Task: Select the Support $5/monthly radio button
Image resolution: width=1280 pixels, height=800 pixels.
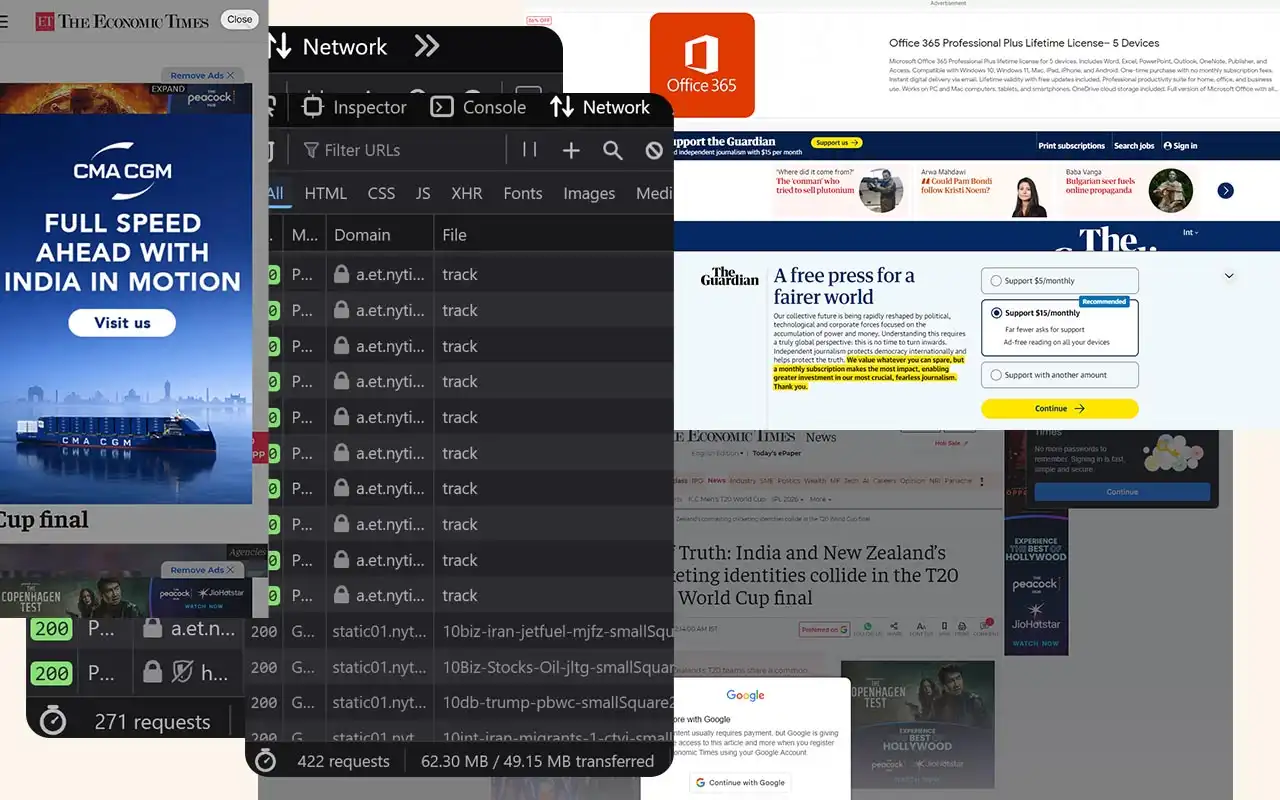Action: [995, 280]
